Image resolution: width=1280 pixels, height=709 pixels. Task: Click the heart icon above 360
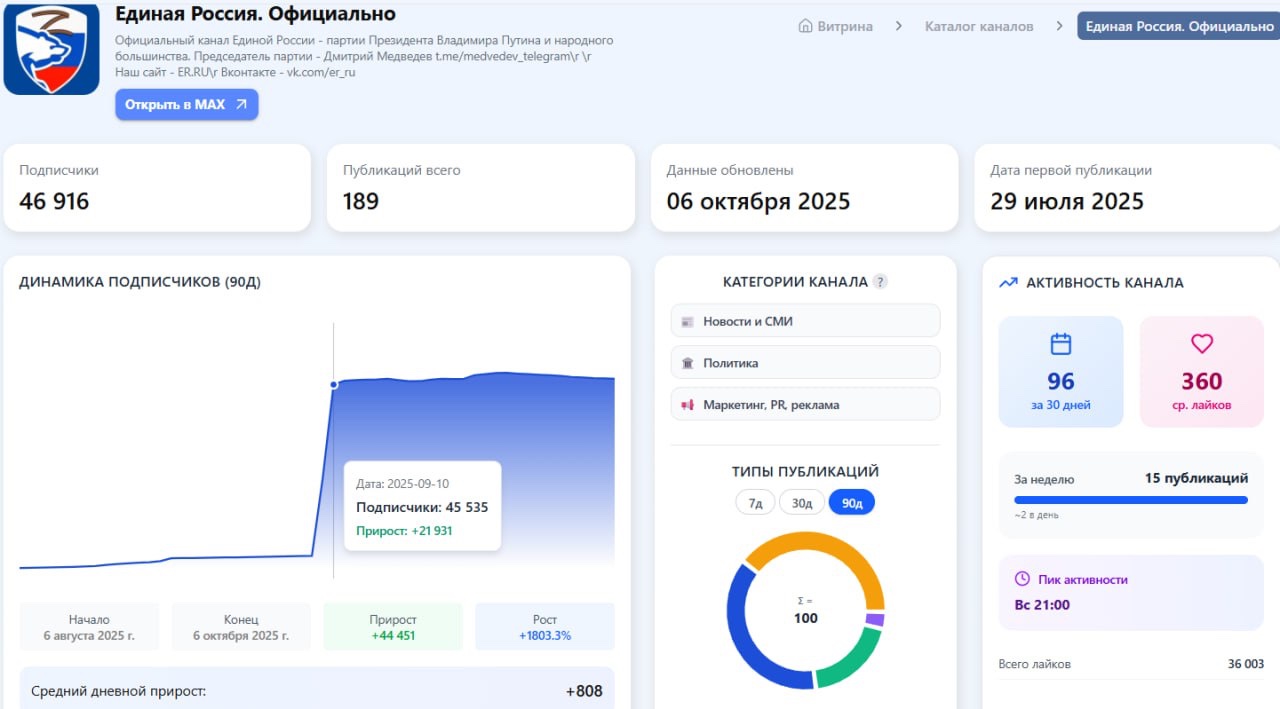point(1202,344)
